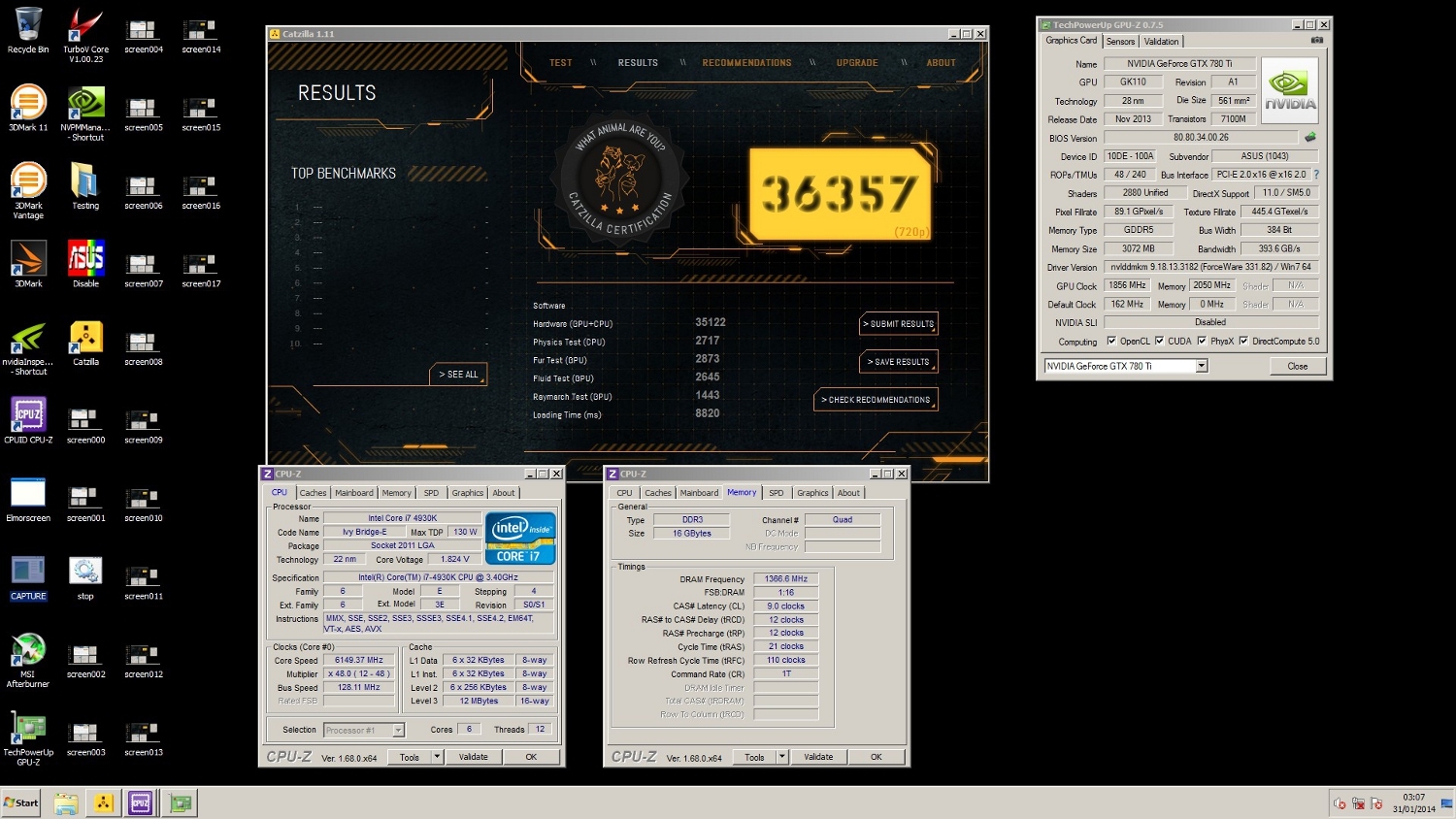Viewport: 1456px width, 819px height.
Task: Toggle the PhysX checkbox in GPU-Z
Action: pos(1202,341)
